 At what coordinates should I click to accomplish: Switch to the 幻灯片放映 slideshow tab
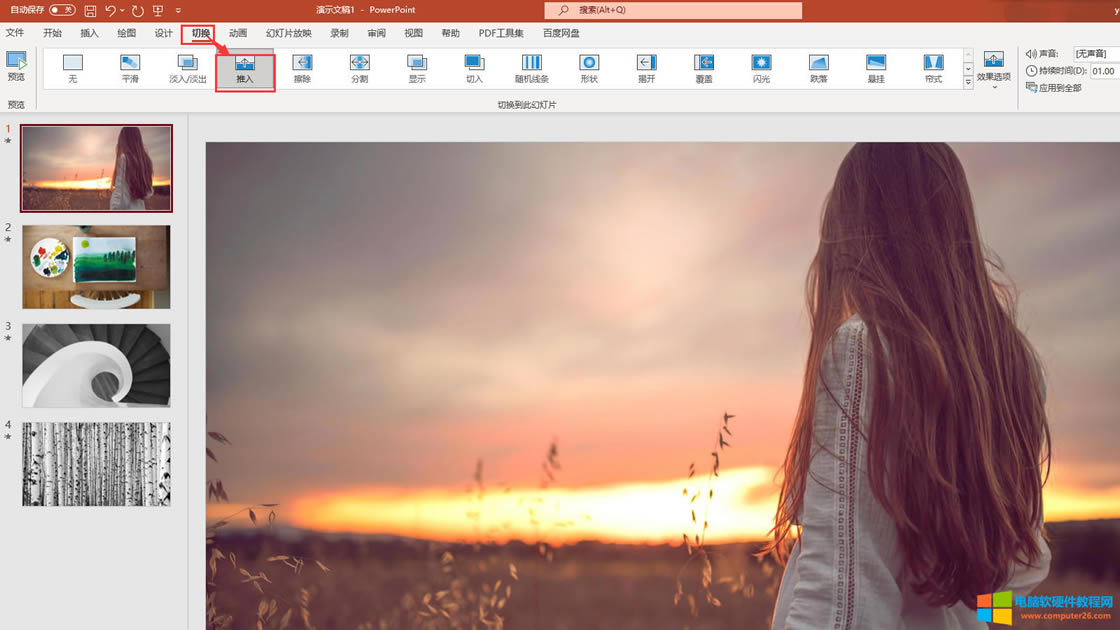coord(288,33)
